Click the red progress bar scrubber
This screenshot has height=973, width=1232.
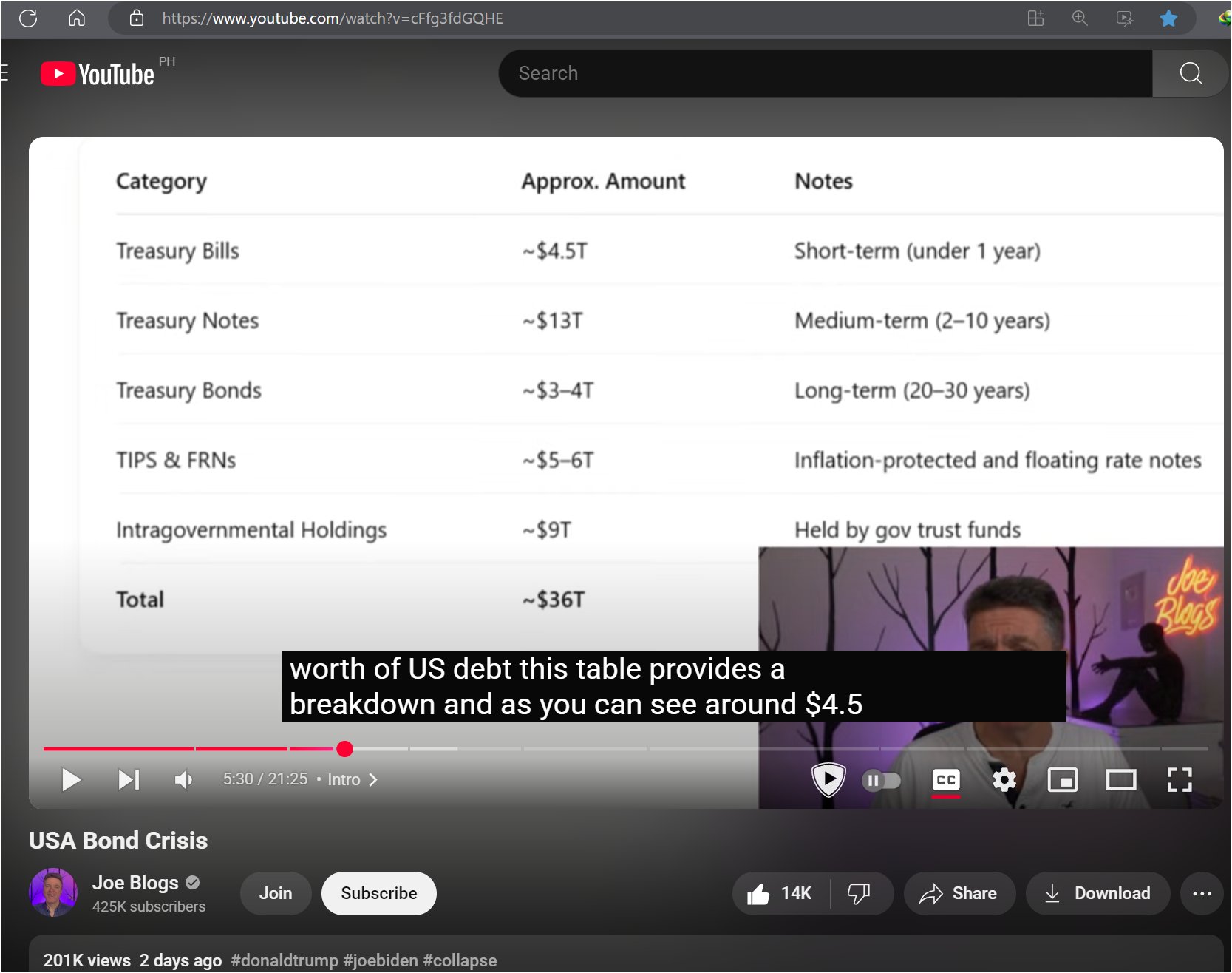click(344, 749)
